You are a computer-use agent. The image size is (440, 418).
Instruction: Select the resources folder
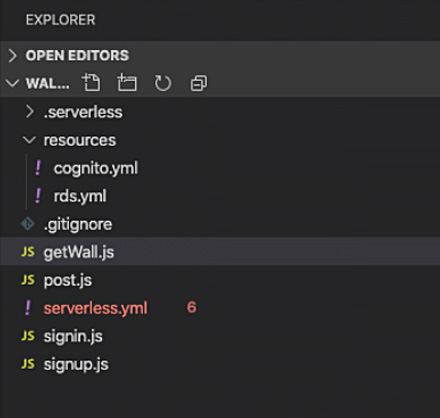tap(80, 140)
